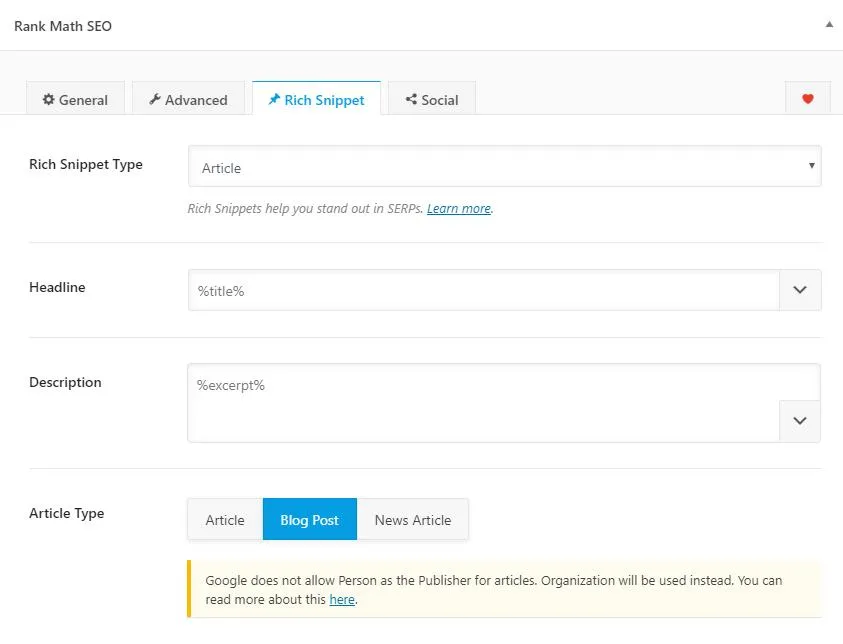Screen dimensions: 843x644
Task: Click the wrench icon on Advanced tab
Action: pyautogui.click(x=155, y=100)
